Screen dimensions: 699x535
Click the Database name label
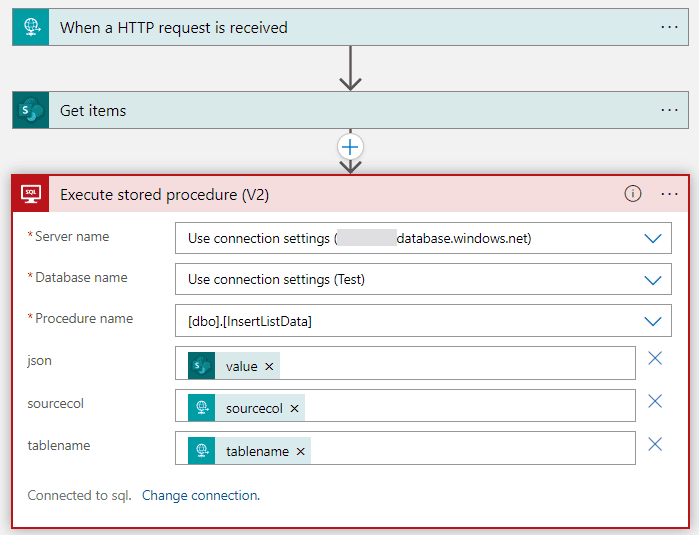click(81, 277)
